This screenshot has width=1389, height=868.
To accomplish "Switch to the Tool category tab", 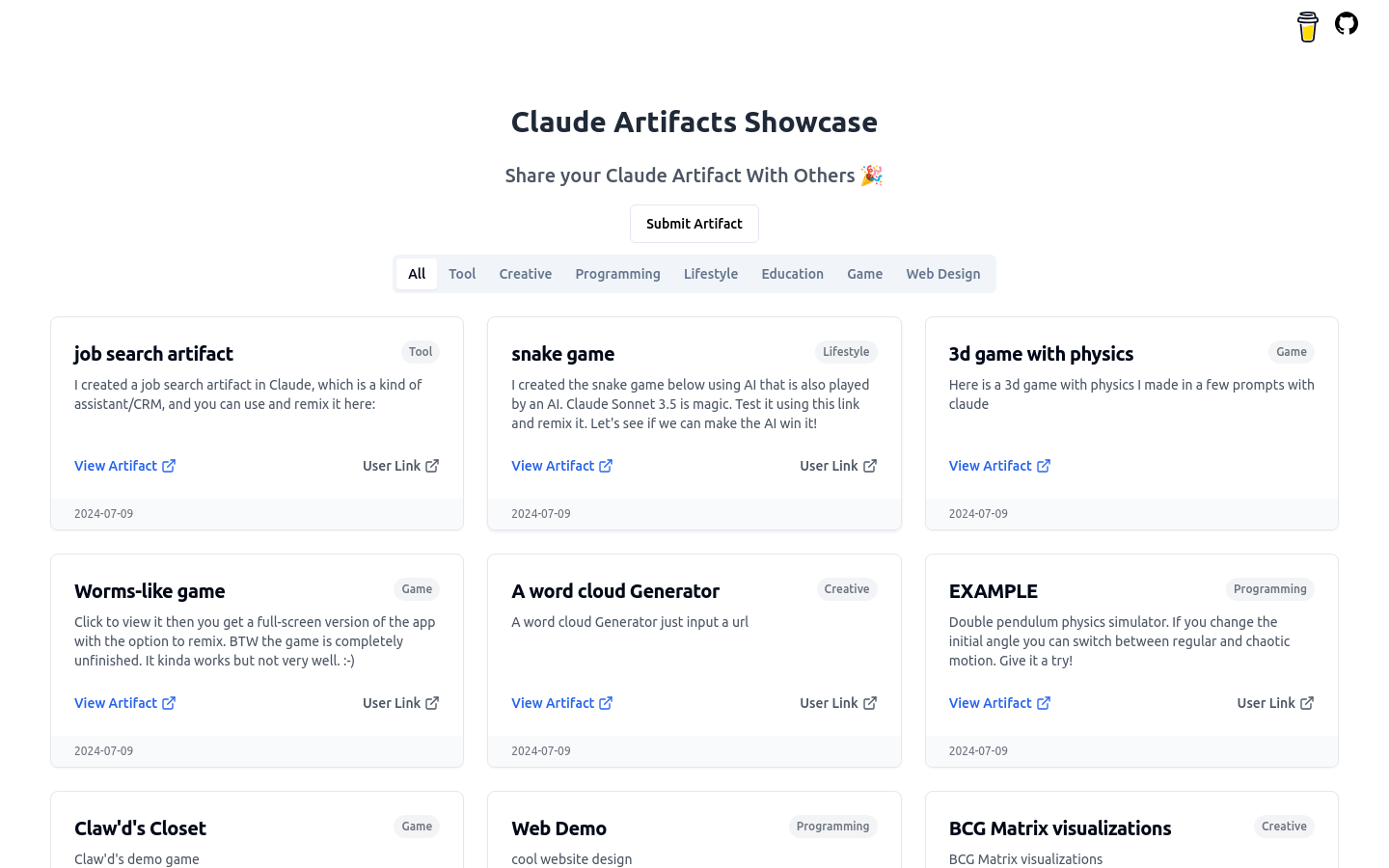I will [x=462, y=274].
